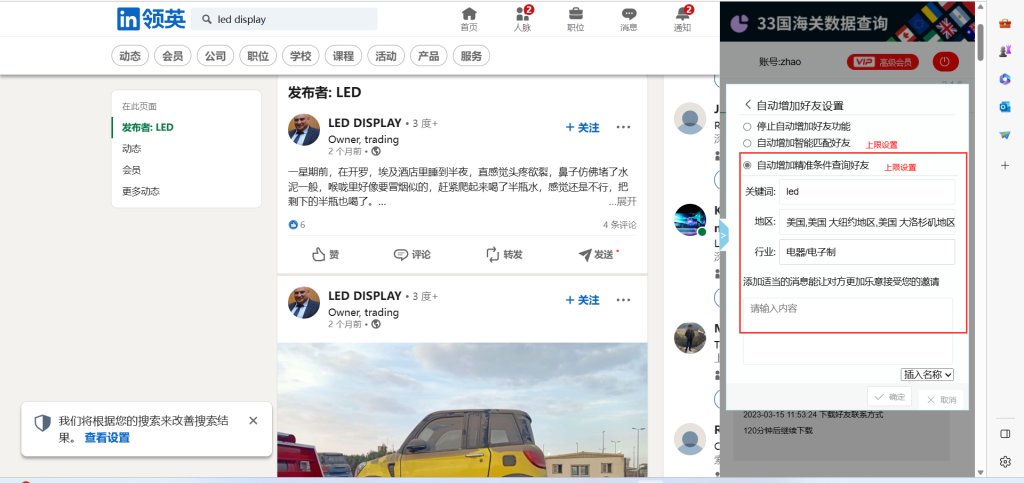The image size is (1024, 483).
Task: Open the three-dot menu on first post
Action: click(623, 128)
